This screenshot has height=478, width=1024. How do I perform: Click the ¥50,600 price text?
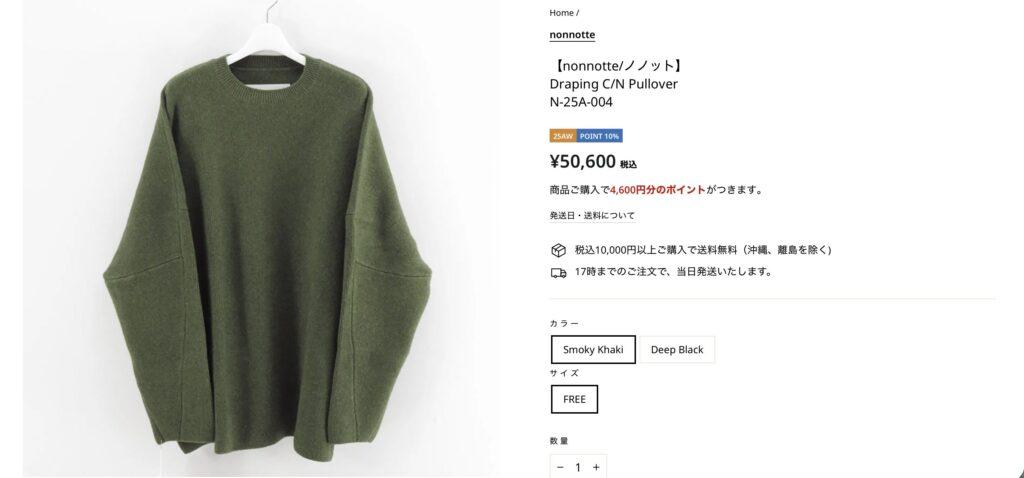point(583,161)
